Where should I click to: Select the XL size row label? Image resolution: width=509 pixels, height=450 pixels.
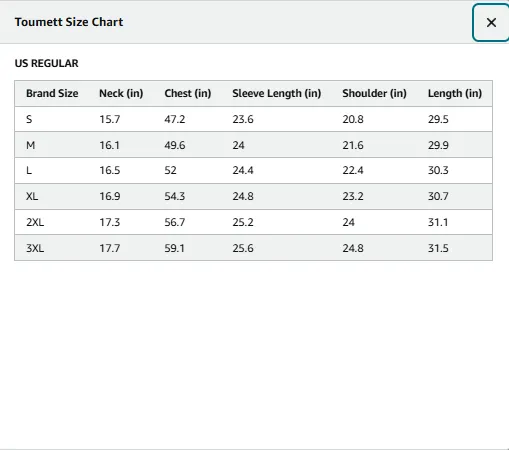coord(32,196)
